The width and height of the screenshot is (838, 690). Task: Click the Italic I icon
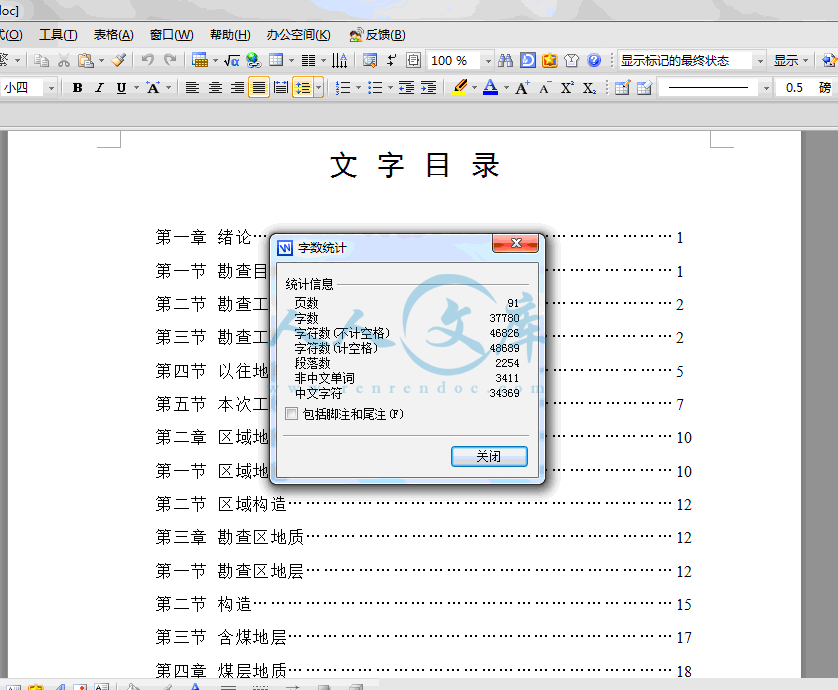(99, 88)
